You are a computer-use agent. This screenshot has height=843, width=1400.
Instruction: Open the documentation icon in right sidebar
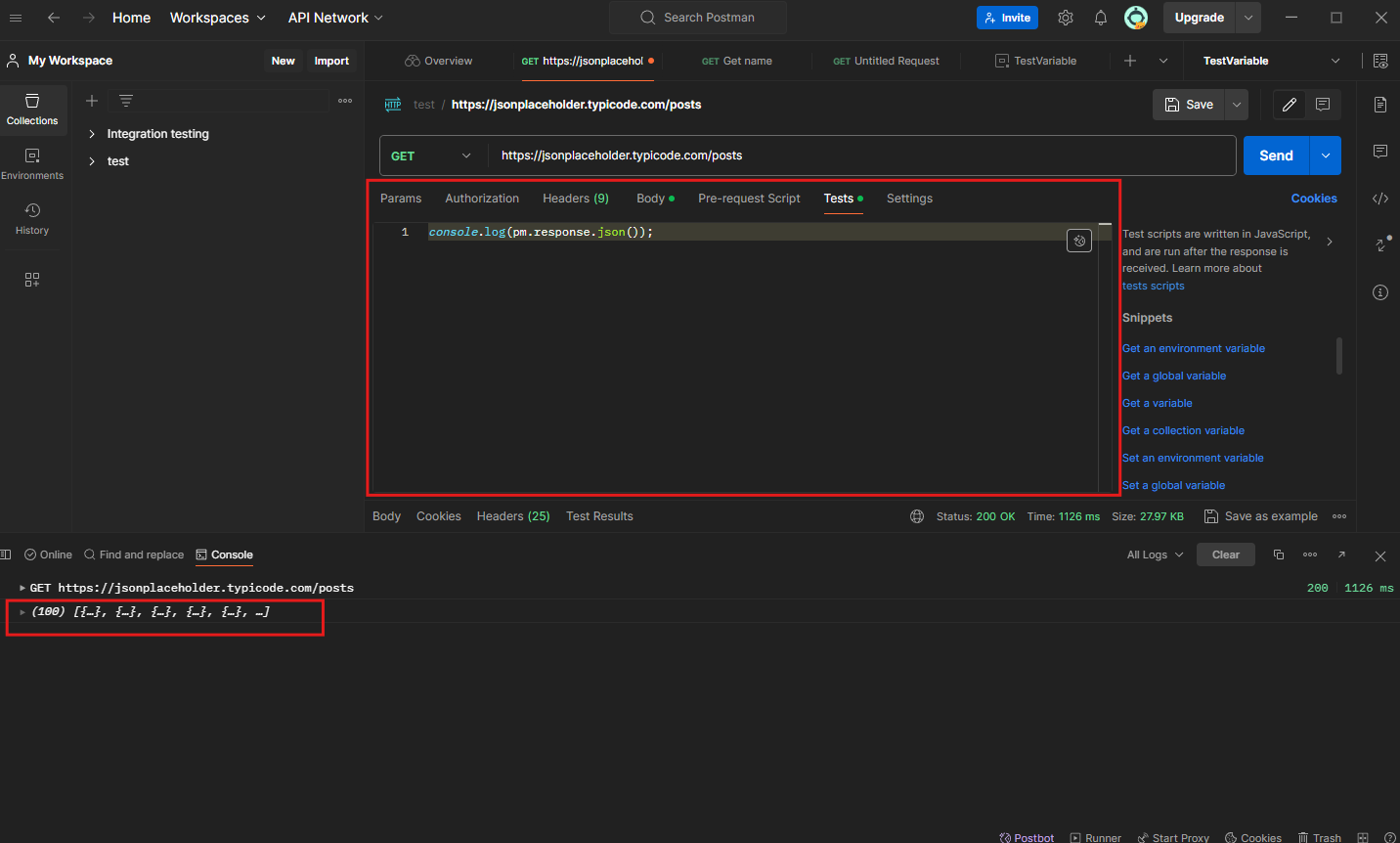pos(1380,105)
